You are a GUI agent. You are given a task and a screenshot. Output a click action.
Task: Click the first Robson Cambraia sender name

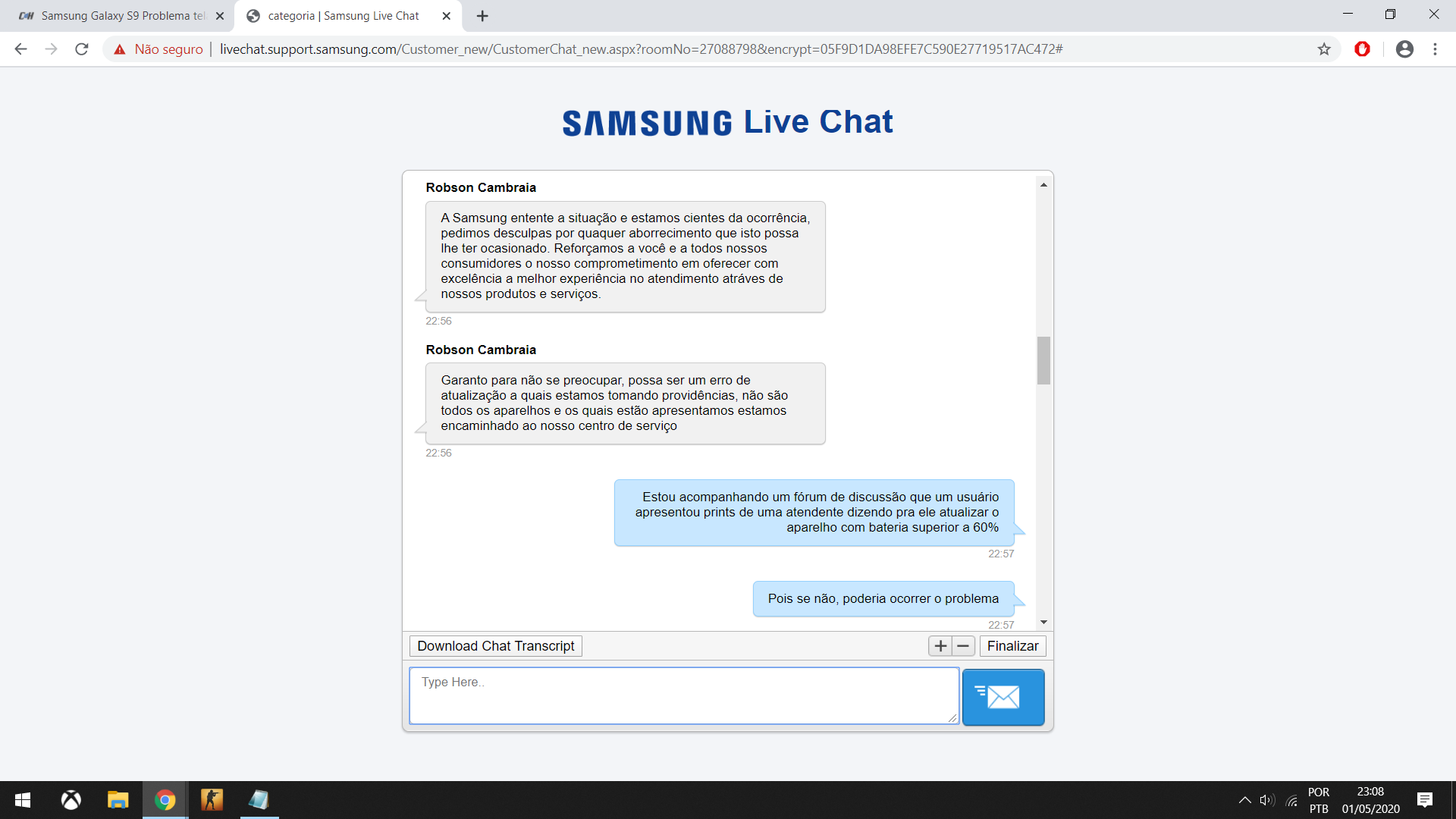click(481, 187)
